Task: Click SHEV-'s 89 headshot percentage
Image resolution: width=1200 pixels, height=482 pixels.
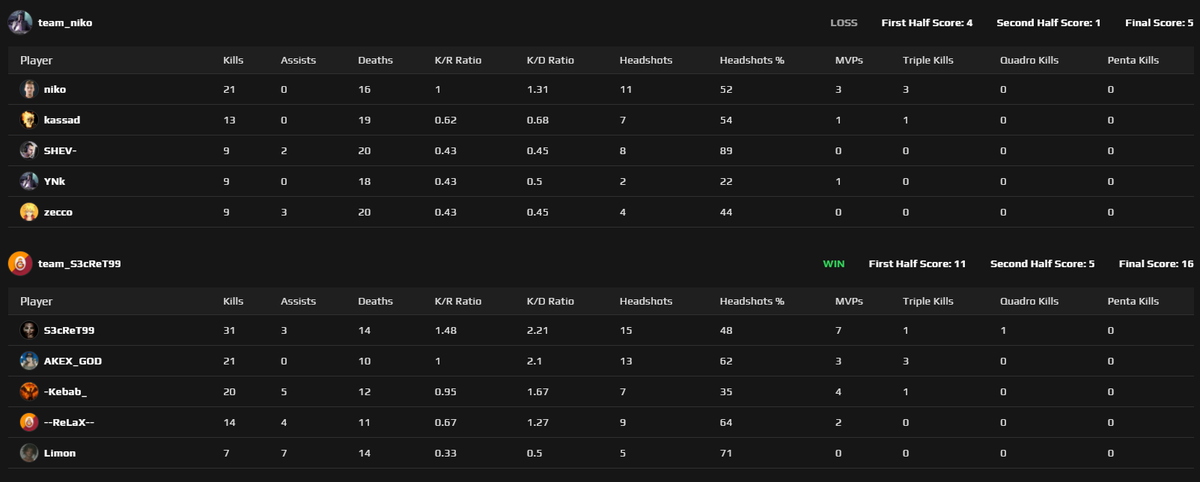Action: pos(726,151)
